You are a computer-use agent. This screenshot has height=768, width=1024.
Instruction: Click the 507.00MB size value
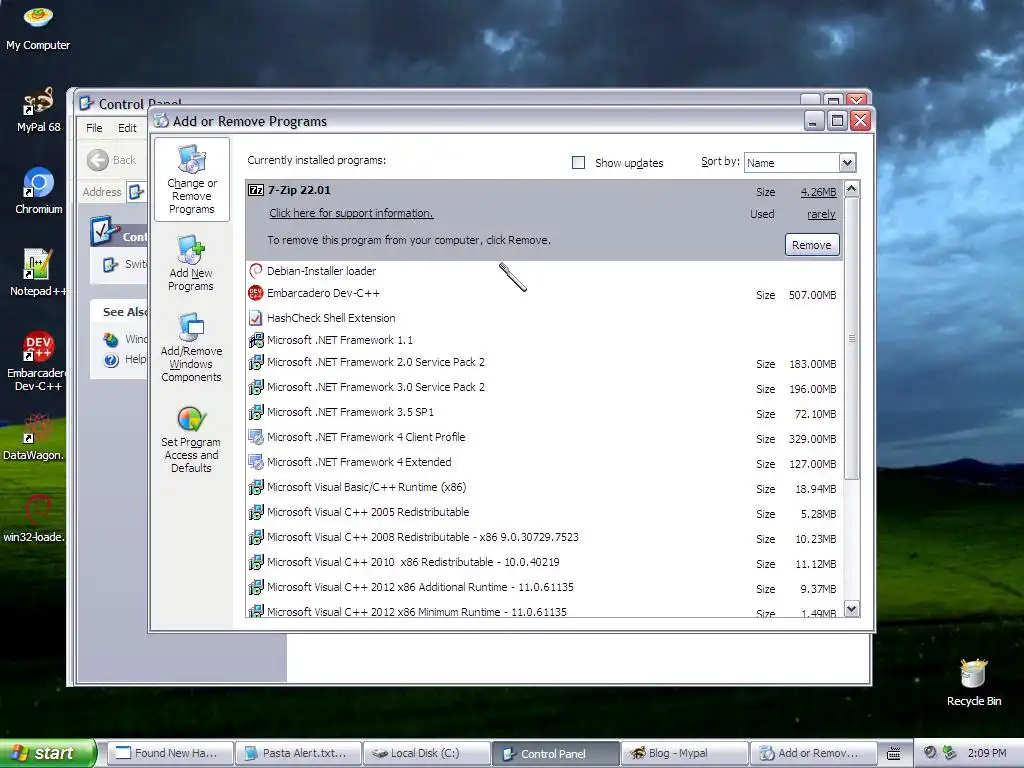click(x=812, y=295)
